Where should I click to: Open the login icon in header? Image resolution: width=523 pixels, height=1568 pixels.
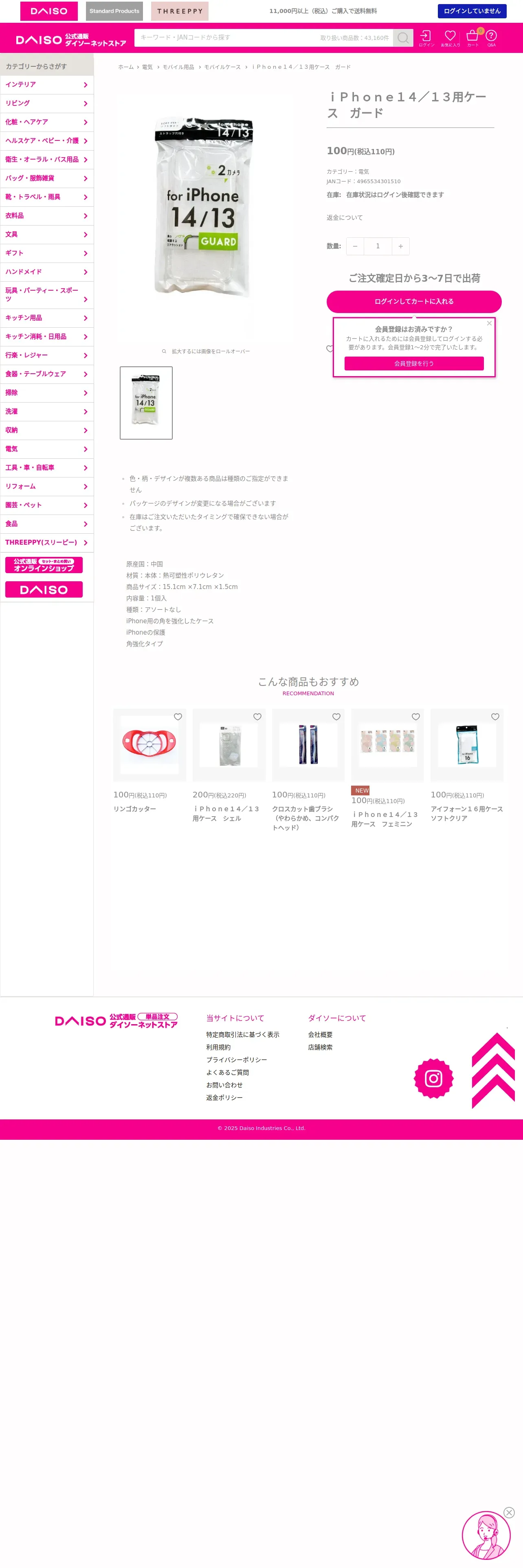[x=426, y=38]
